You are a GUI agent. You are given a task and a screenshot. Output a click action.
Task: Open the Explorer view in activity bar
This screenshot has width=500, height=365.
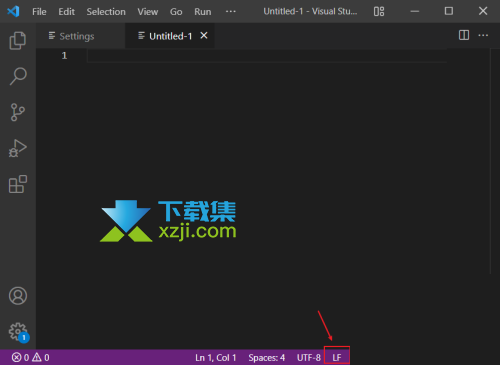coord(18,41)
